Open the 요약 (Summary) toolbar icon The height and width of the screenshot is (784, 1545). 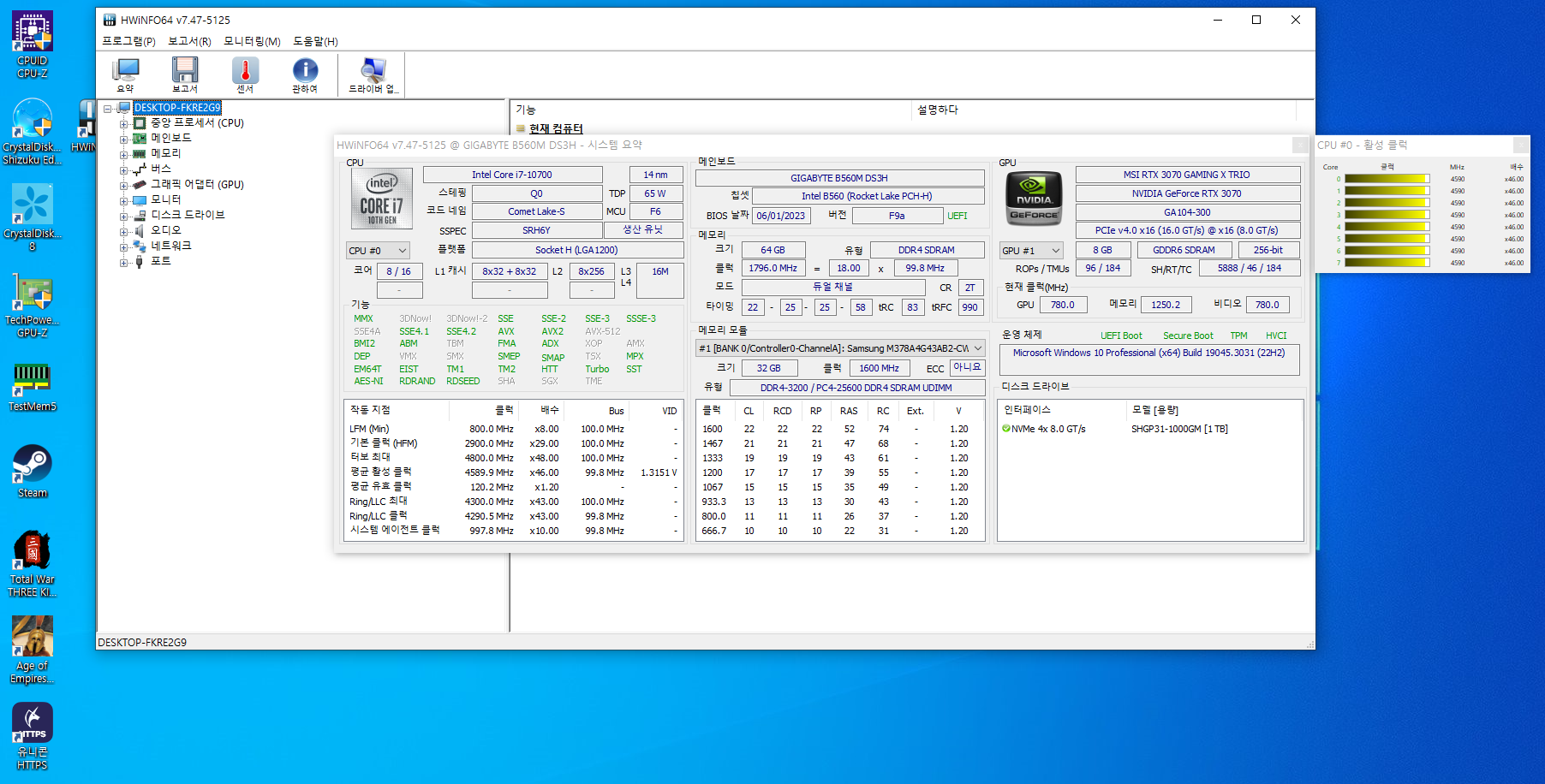(126, 74)
